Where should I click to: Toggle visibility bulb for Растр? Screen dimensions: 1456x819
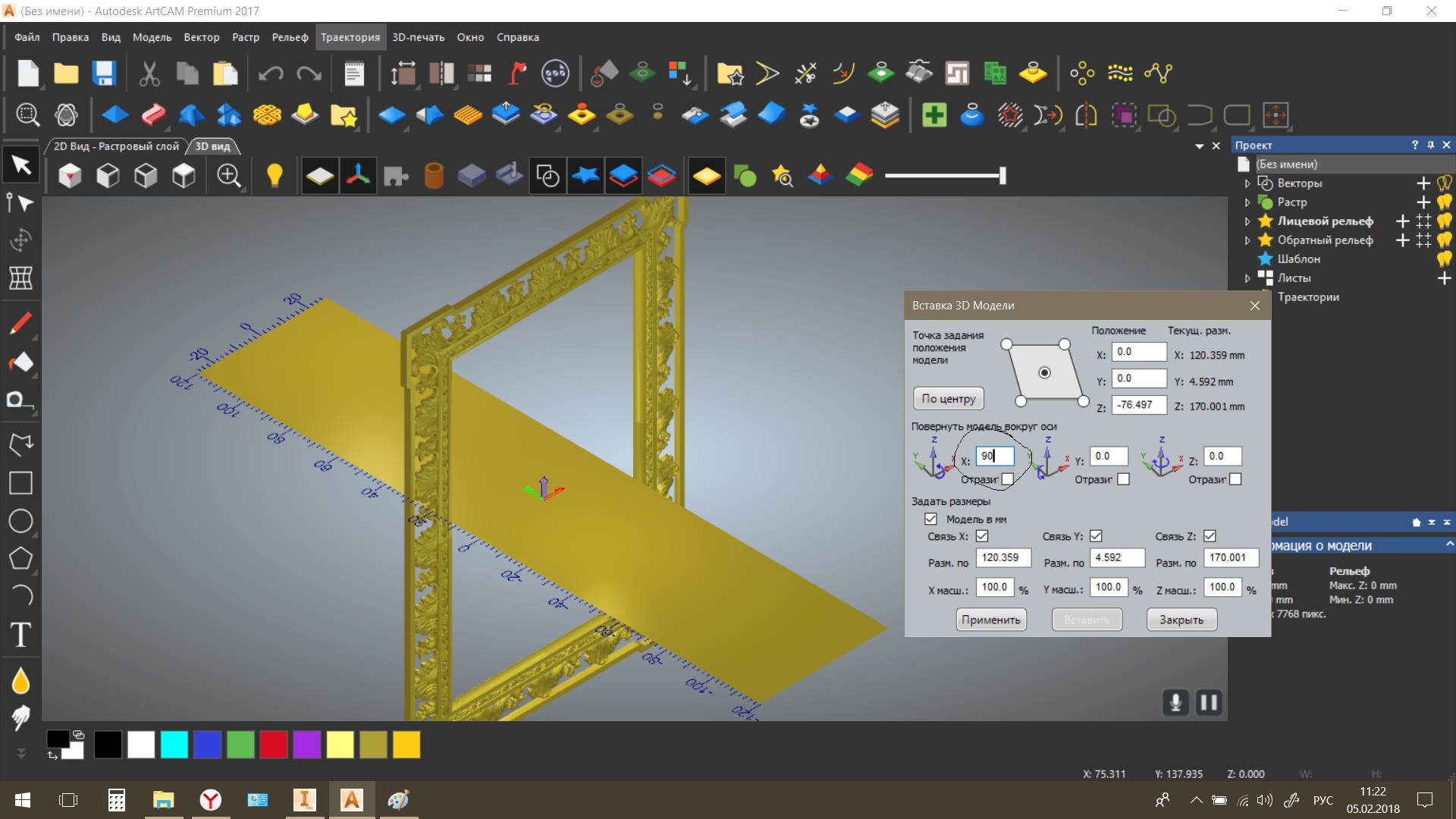click(1444, 202)
